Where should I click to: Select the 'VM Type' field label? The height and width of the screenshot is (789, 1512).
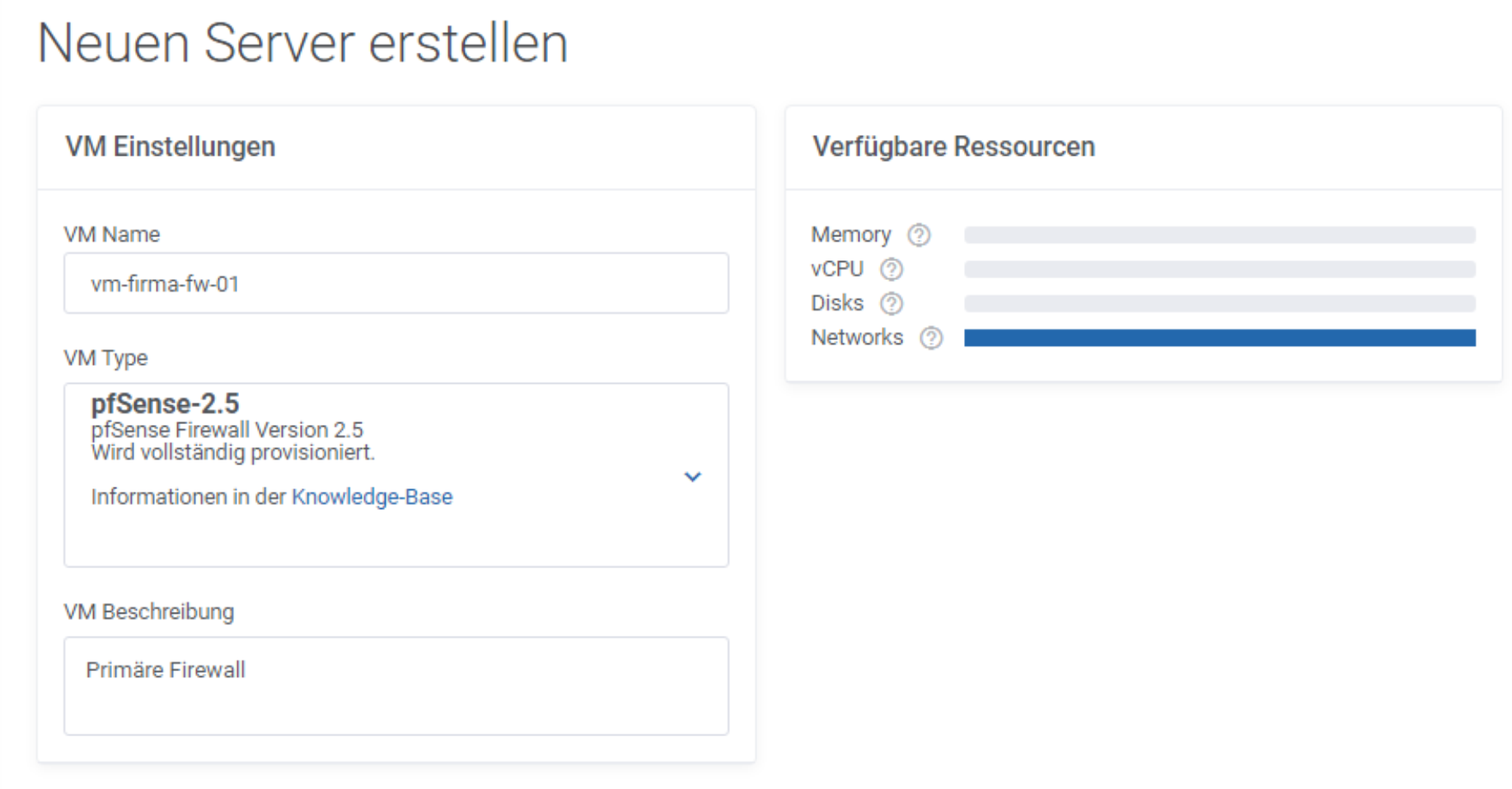tap(105, 358)
